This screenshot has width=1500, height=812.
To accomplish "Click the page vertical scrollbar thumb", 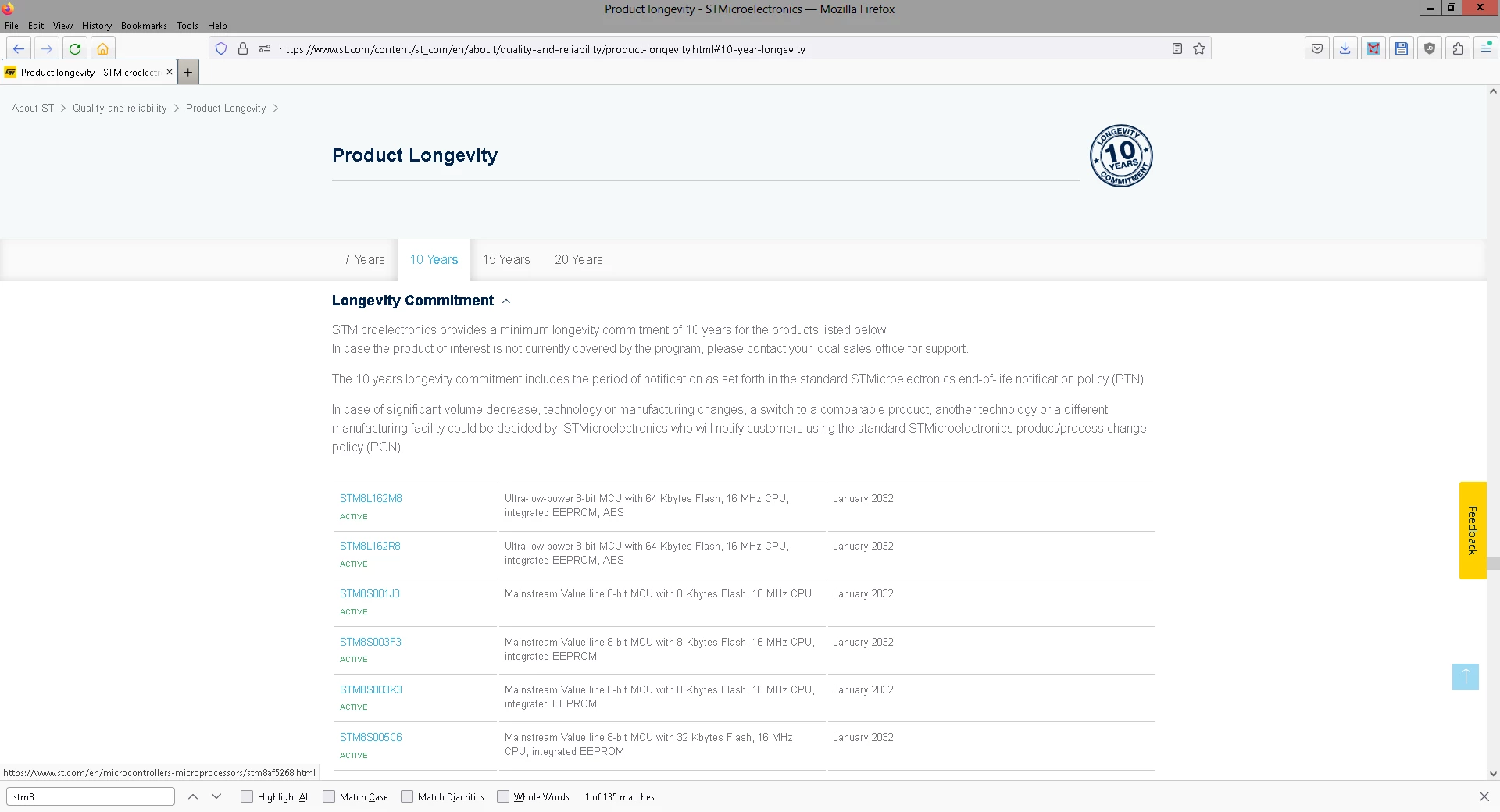I will click(x=1493, y=563).
